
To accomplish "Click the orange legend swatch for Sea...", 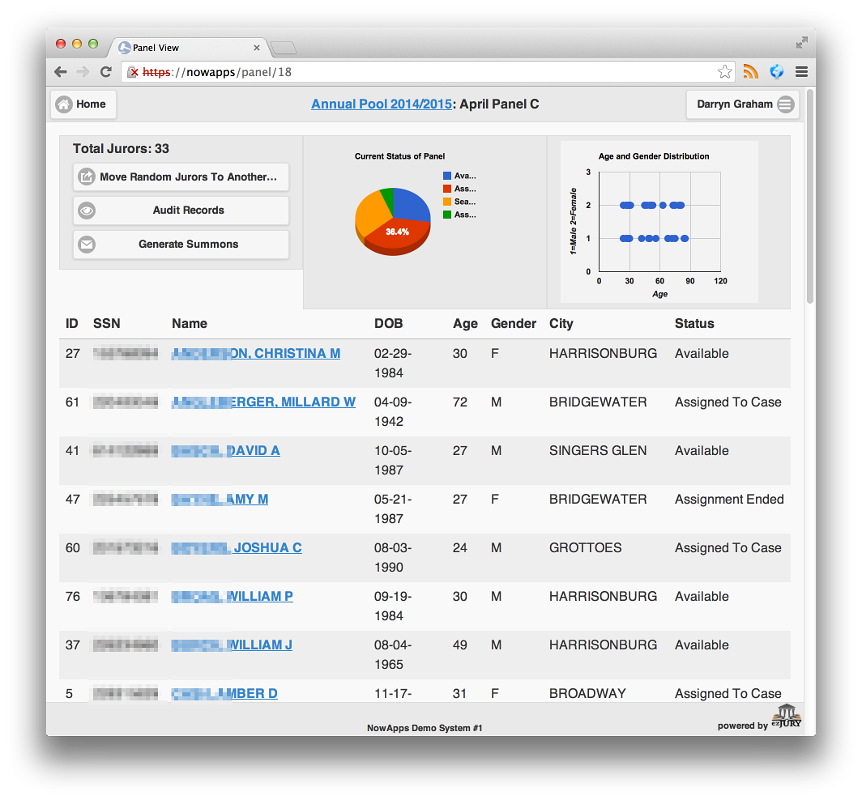I will 447,202.
